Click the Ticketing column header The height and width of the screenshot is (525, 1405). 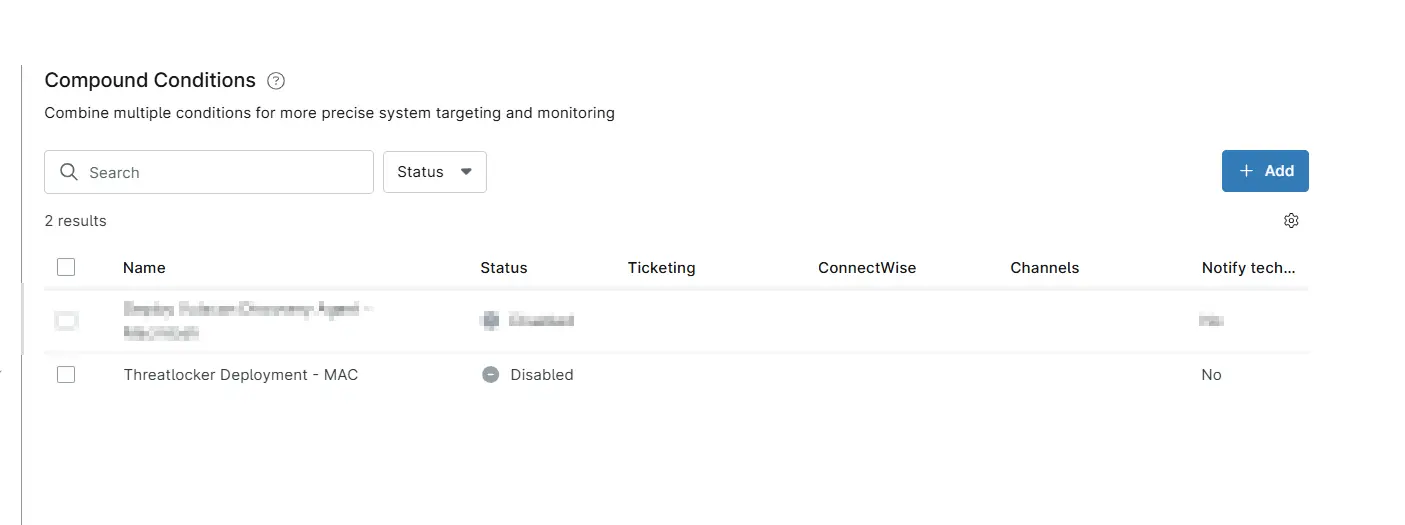coord(661,268)
